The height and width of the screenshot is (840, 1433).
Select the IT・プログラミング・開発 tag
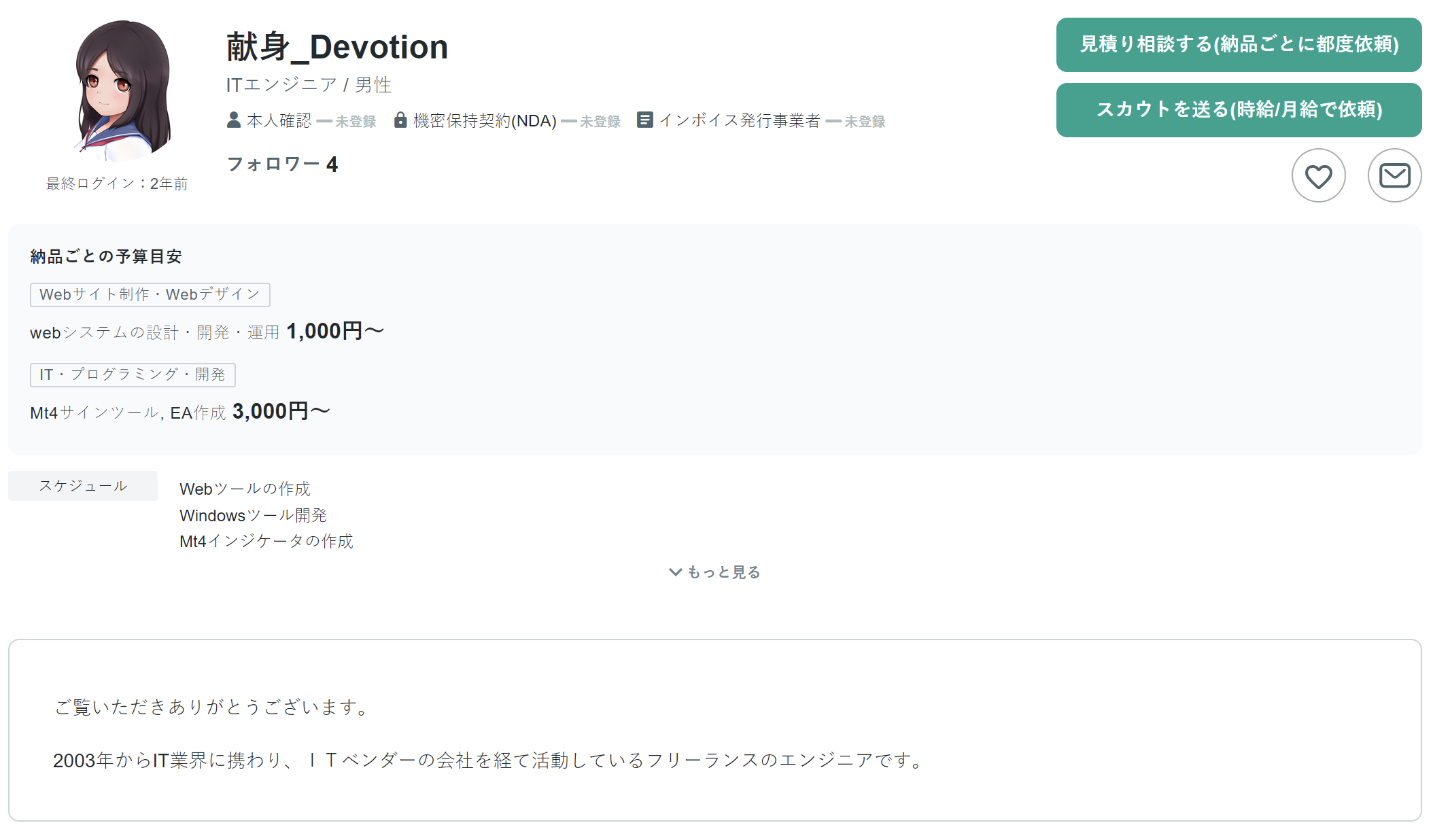point(132,374)
